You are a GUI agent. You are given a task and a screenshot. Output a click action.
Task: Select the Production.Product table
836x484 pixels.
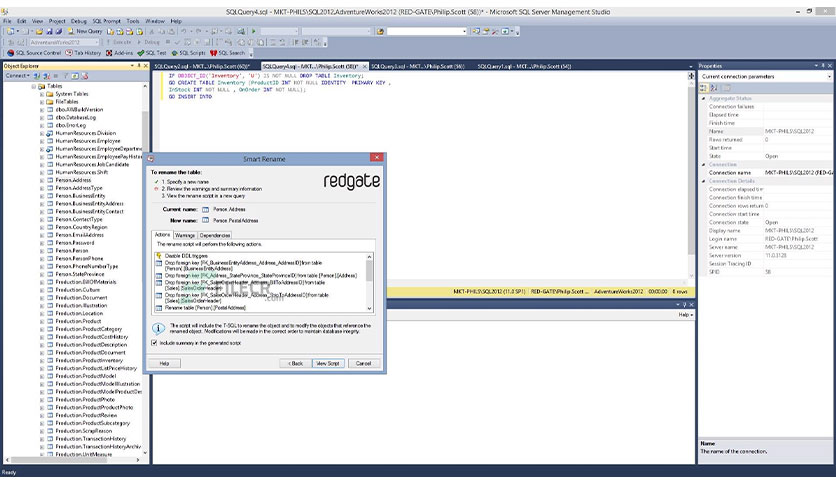click(x=78, y=321)
